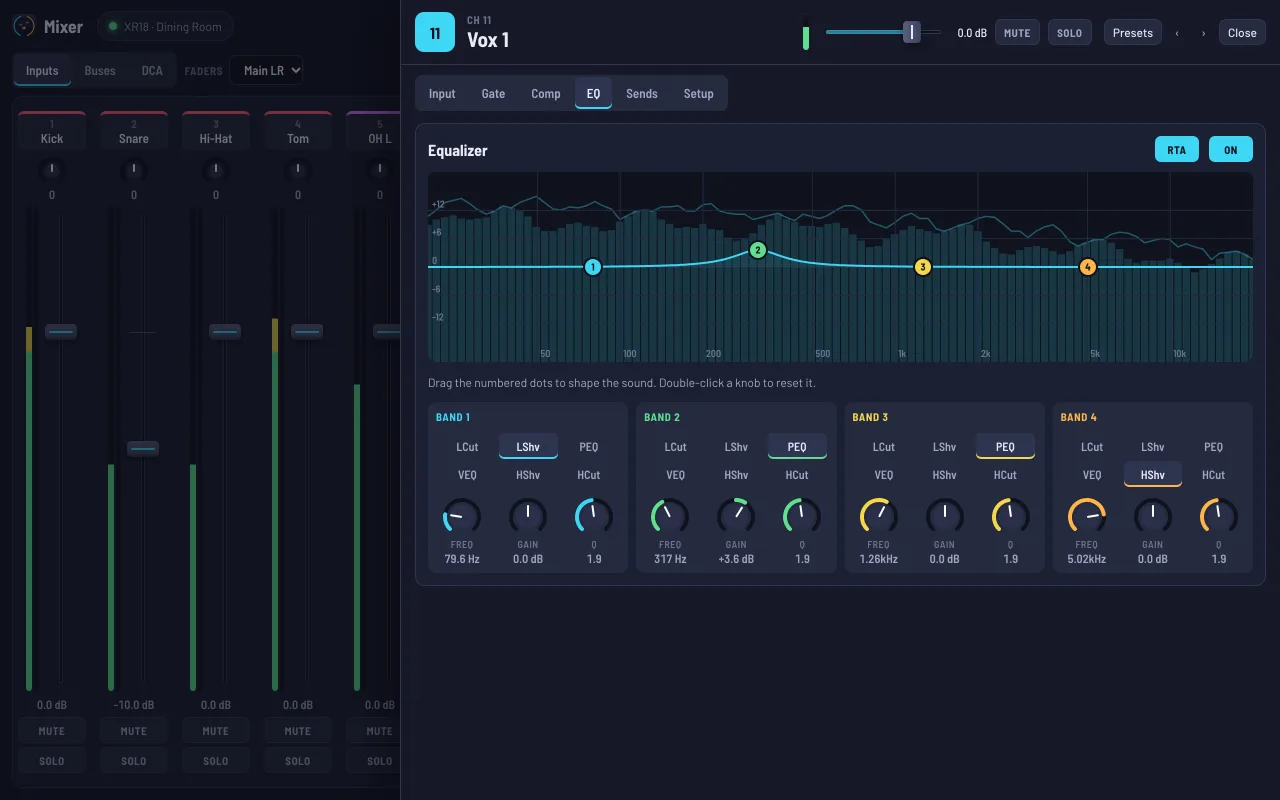The height and width of the screenshot is (800, 1280).
Task: Solo the Snare channel strip
Action: click(x=134, y=761)
